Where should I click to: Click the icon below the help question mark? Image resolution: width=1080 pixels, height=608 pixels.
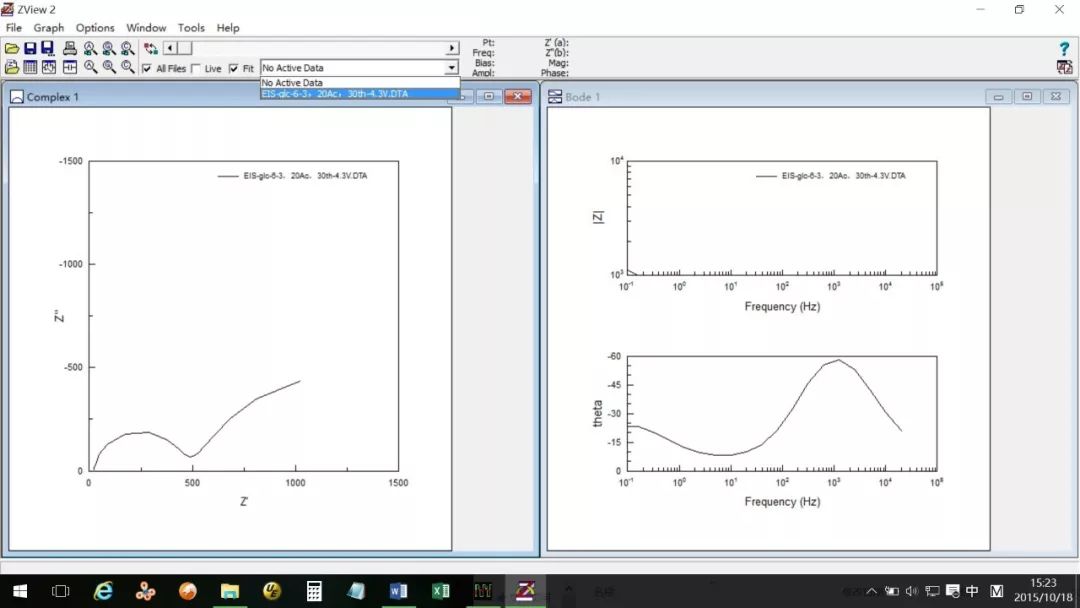pos(1064,67)
